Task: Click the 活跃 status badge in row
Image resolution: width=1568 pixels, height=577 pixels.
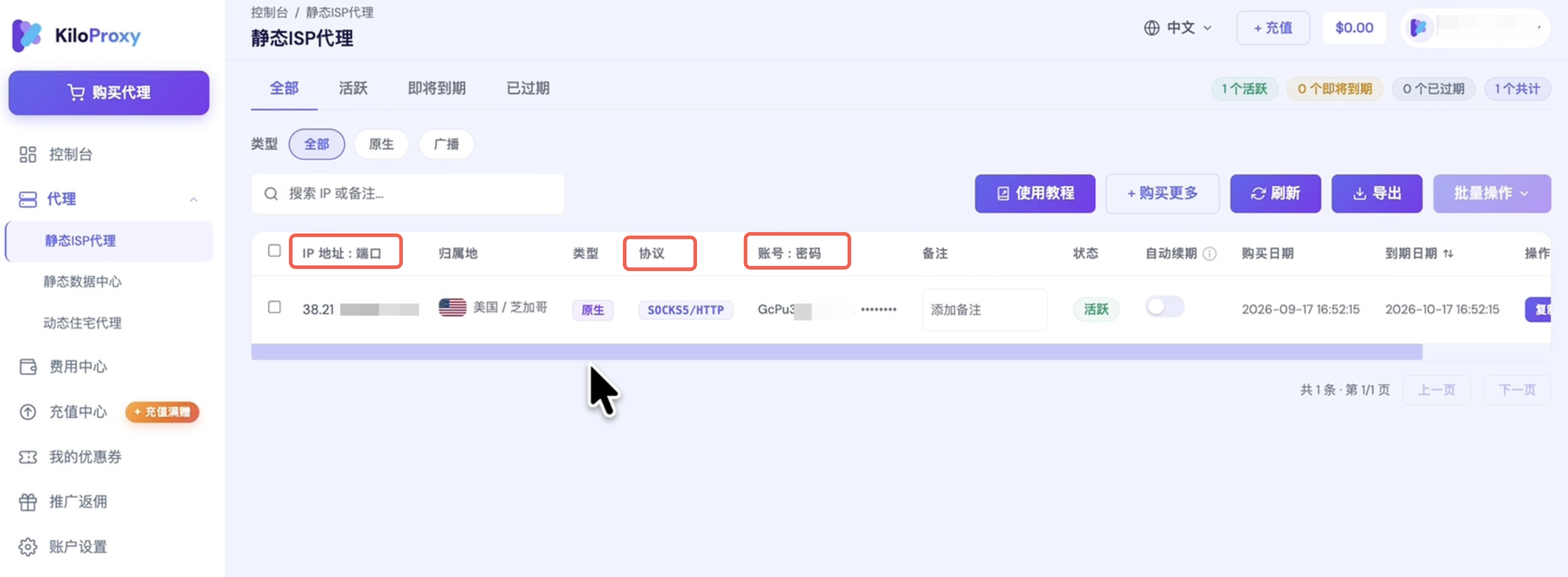Action: [1096, 310]
